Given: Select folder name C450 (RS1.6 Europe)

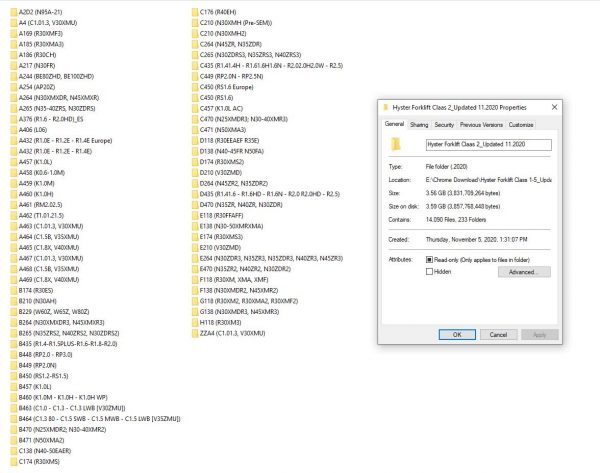Looking at the screenshot, I should (x=227, y=87).
